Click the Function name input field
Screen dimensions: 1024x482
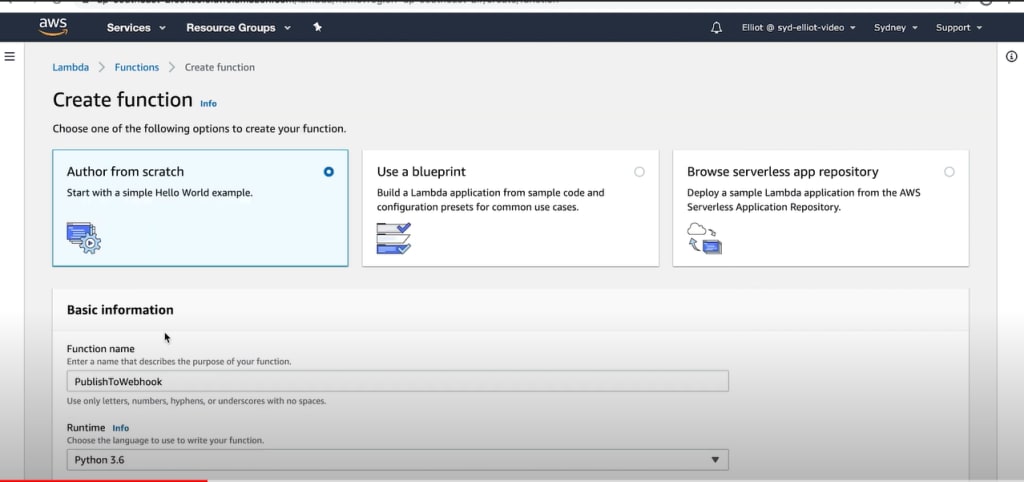pyautogui.click(x=398, y=381)
